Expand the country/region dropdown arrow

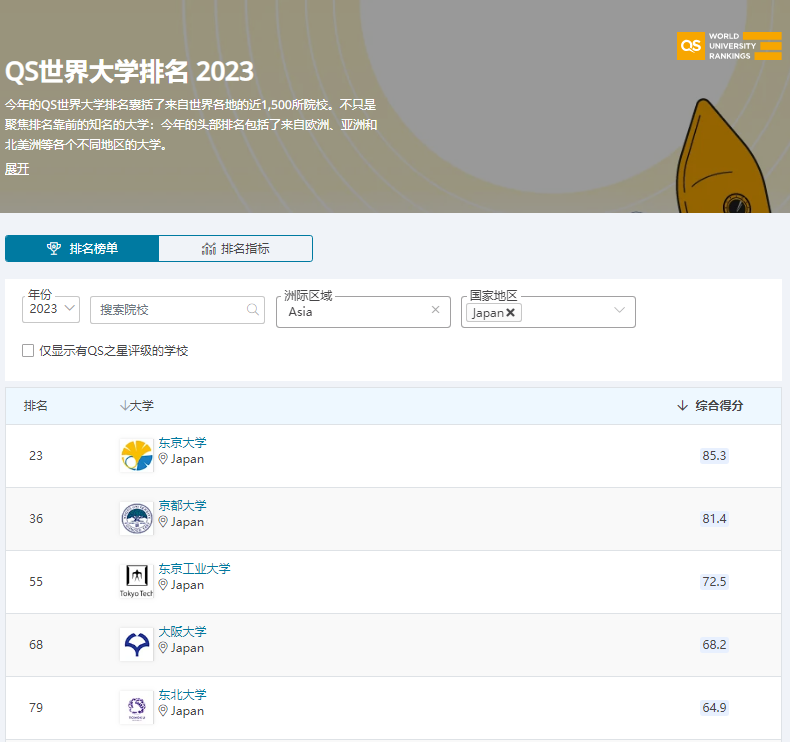coord(620,311)
